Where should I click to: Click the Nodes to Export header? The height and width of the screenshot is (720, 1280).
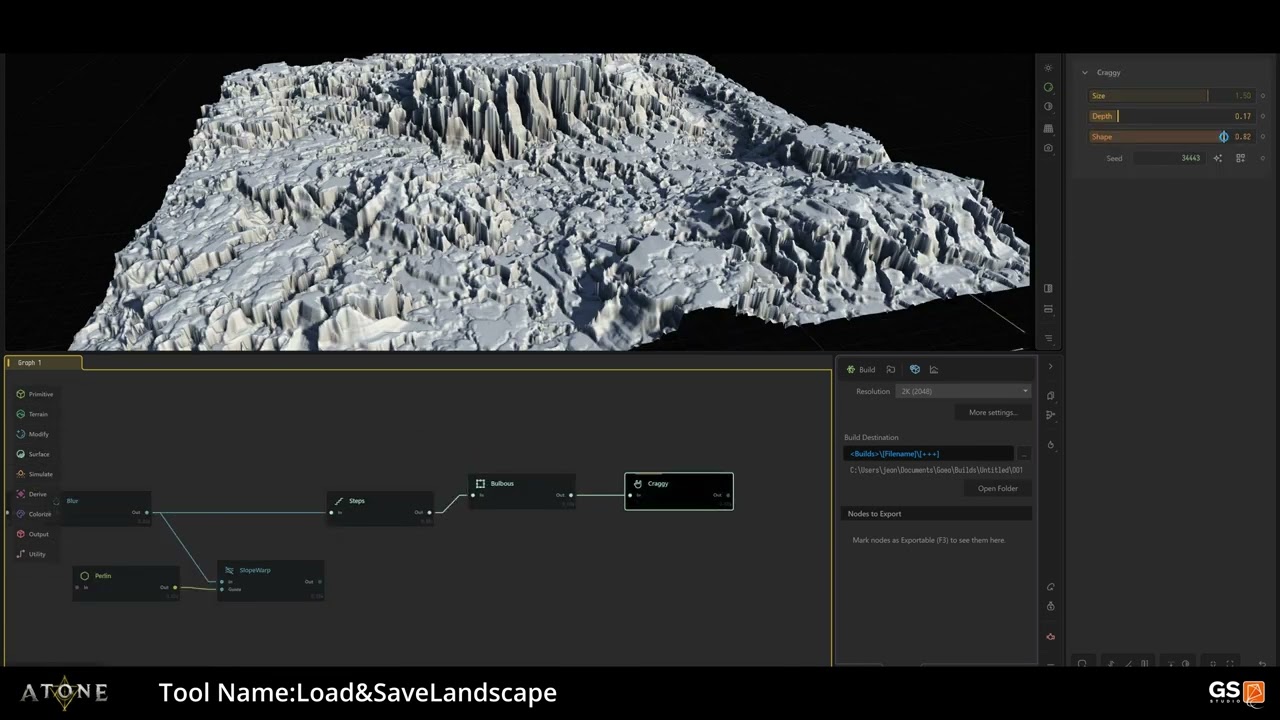pyautogui.click(x=937, y=514)
